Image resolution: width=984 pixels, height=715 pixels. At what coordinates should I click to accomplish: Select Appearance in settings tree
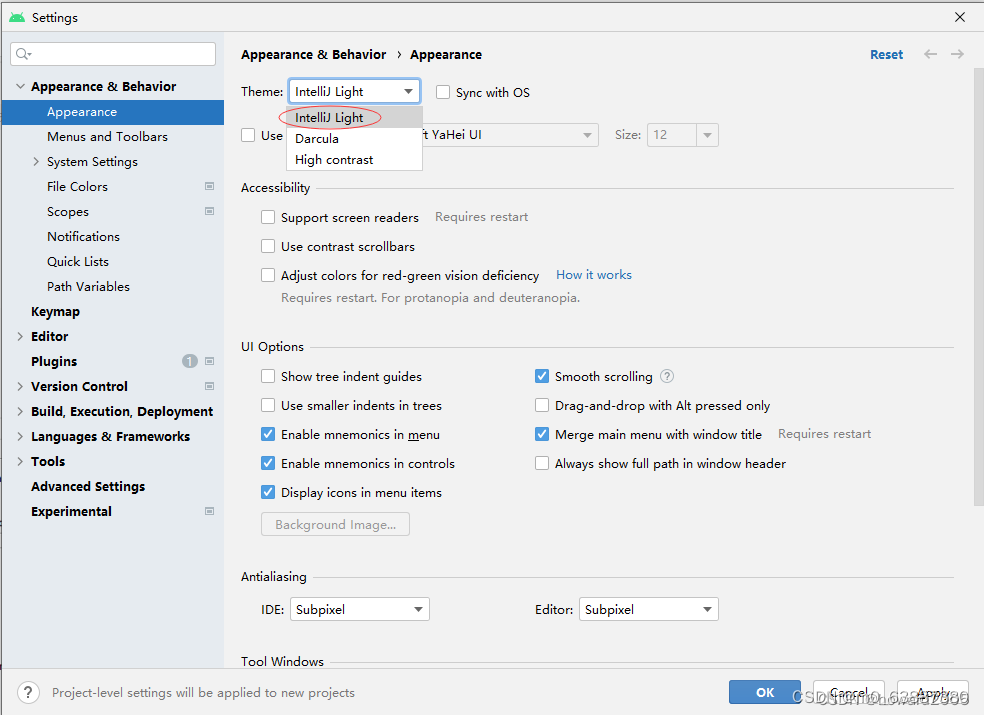pyautogui.click(x=113, y=112)
